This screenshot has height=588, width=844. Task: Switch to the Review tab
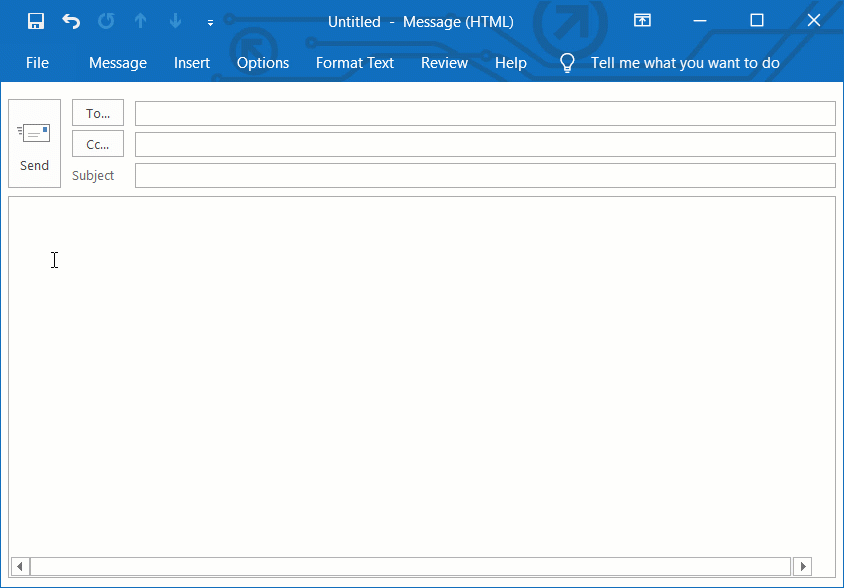444,62
